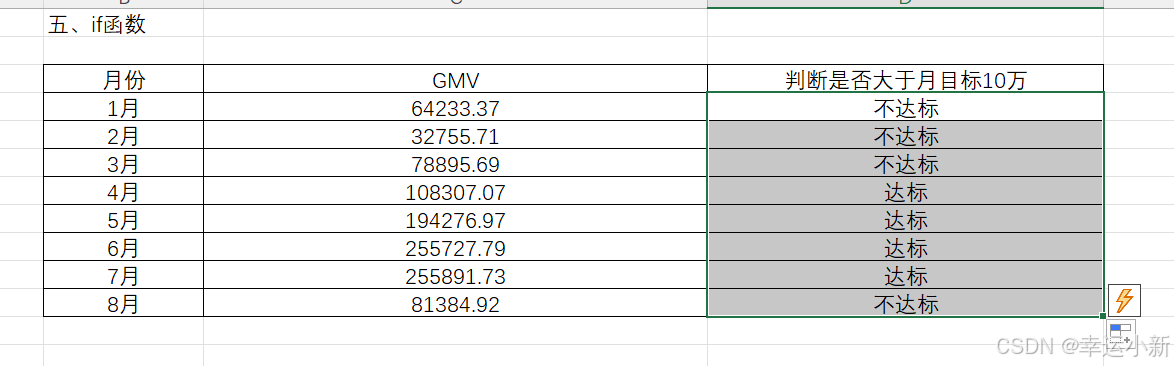Viewport: 1174px width, 366px height.
Task: Select the 不达标 result for 1月
Action: pos(905,107)
